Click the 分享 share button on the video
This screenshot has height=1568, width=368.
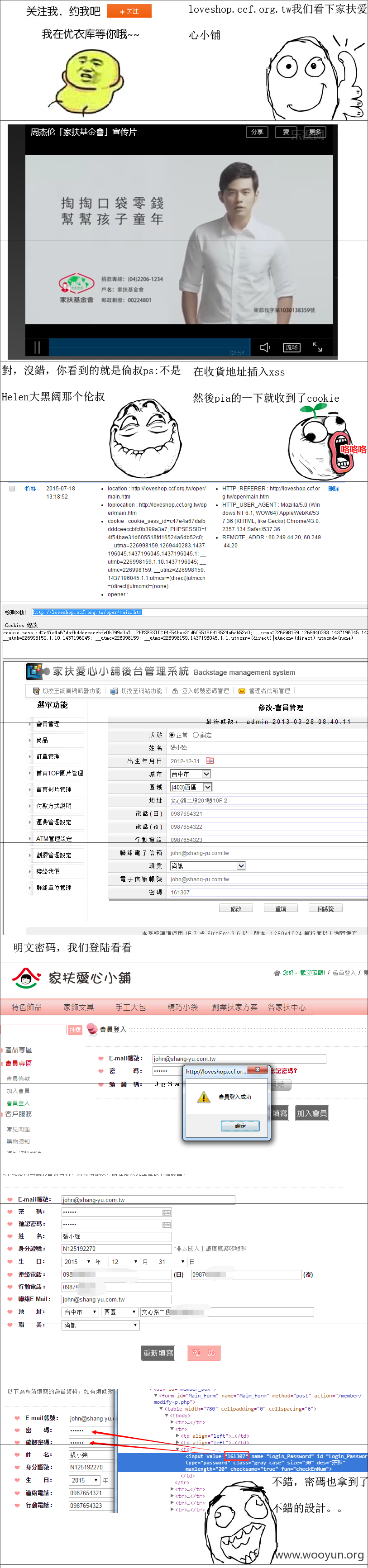(x=257, y=132)
